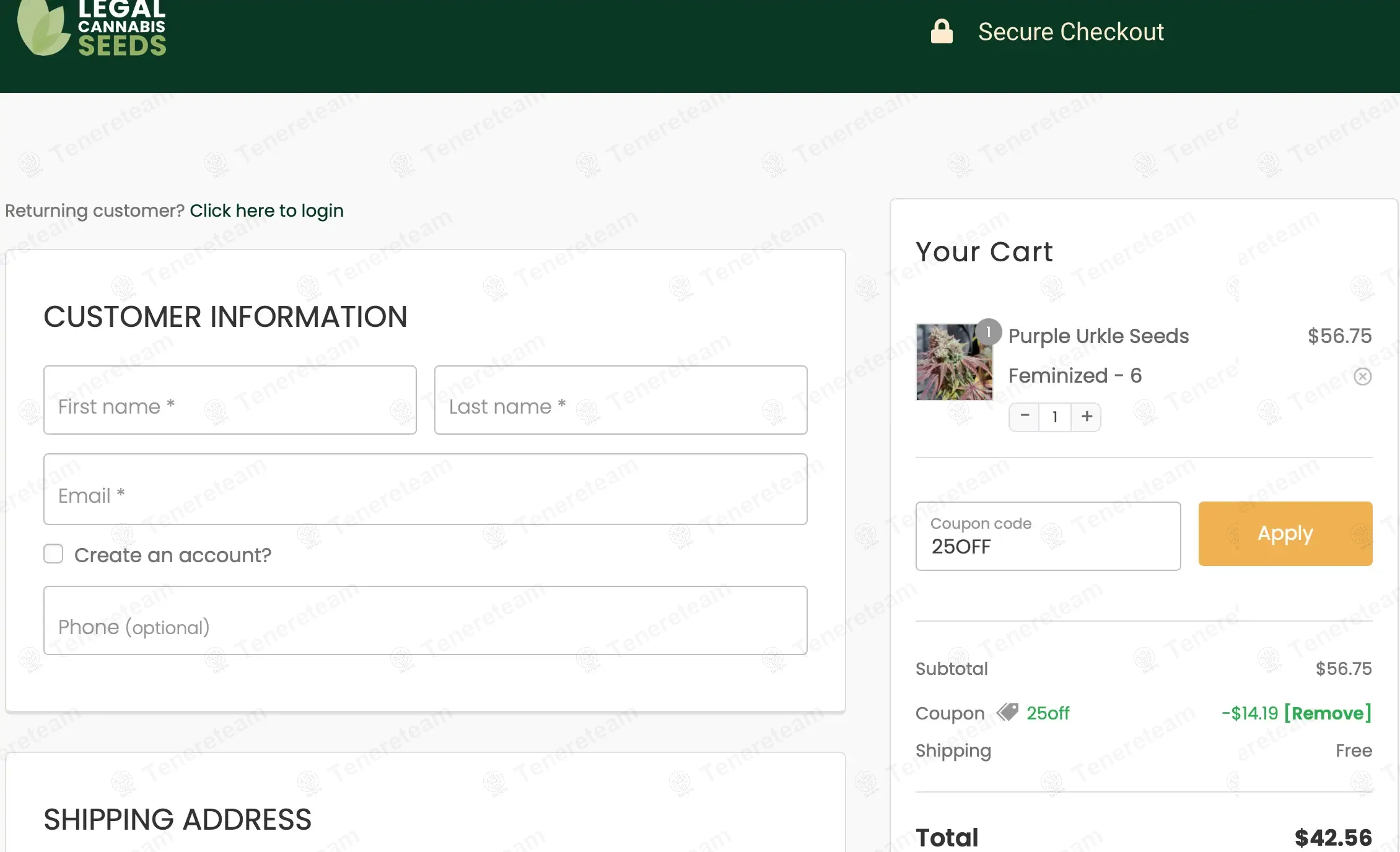This screenshot has height=852, width=1400.
Task: Click the secure checkout padlock icon
Action: pos(942,31)
